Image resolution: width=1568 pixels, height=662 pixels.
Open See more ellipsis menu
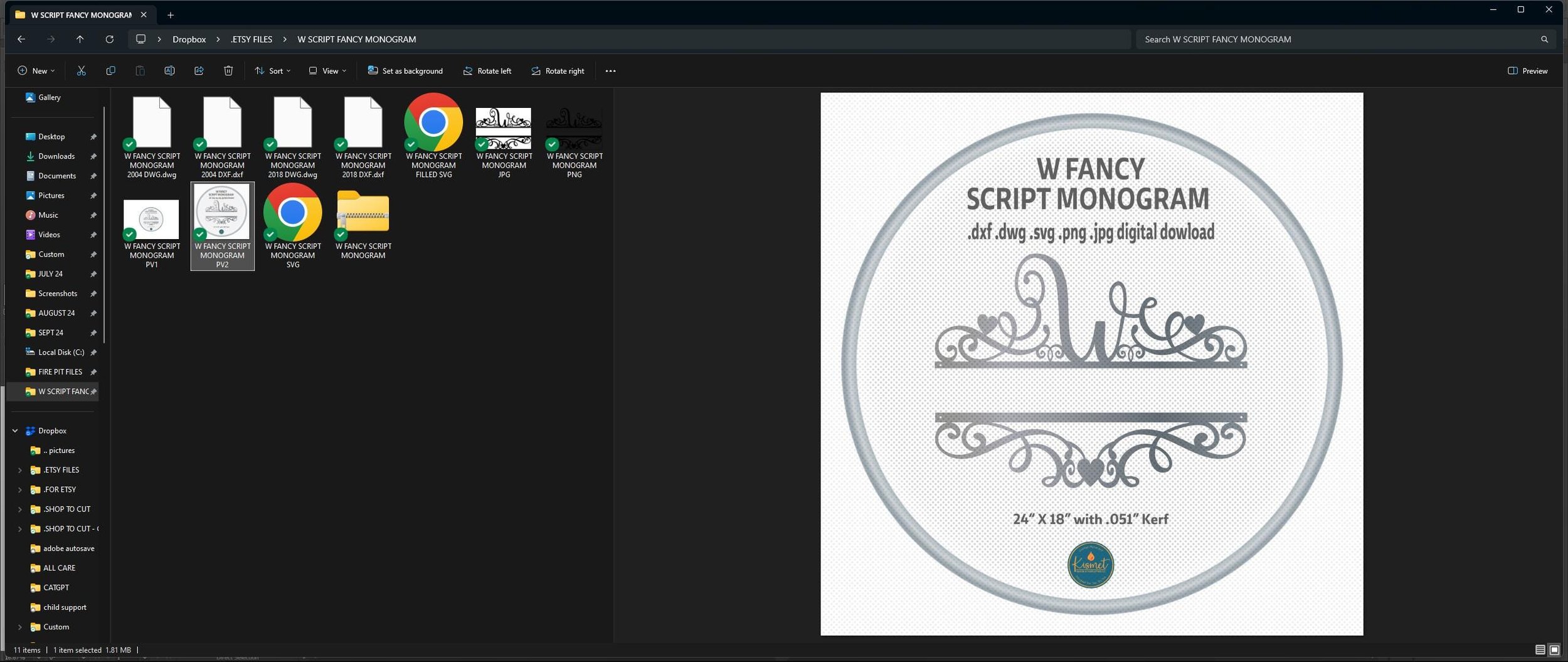coord(610,71)
